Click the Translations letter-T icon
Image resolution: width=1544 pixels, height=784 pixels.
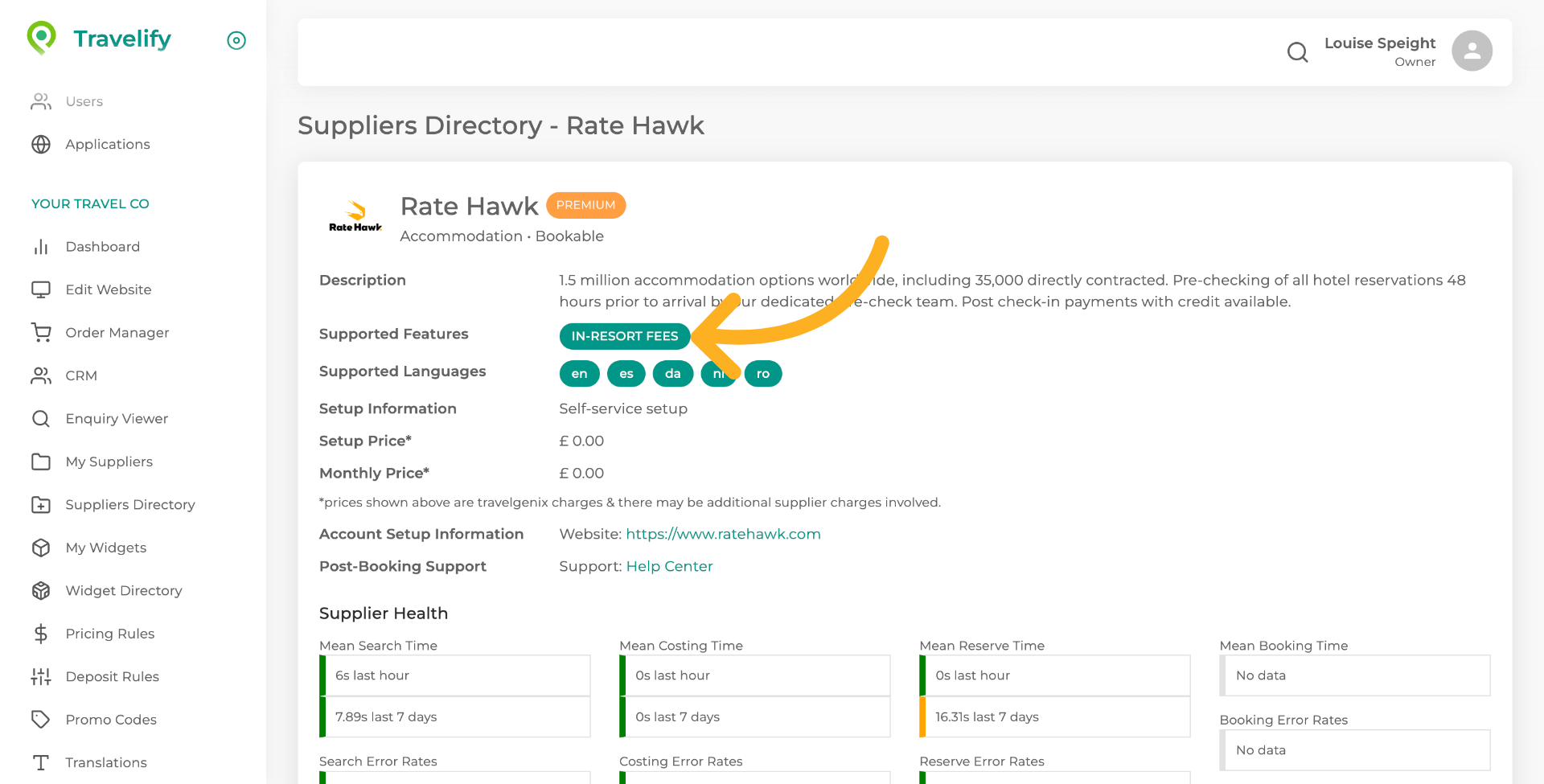click(41, 762)
